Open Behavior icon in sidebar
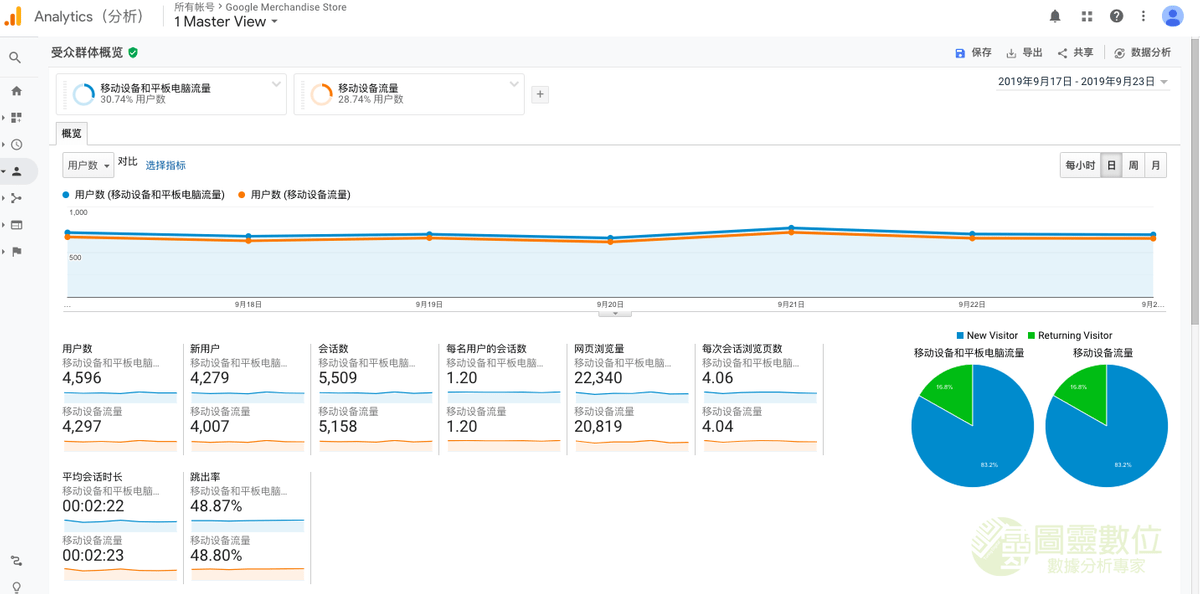This screenshot has width=1200, height=594. coord(16,225)
